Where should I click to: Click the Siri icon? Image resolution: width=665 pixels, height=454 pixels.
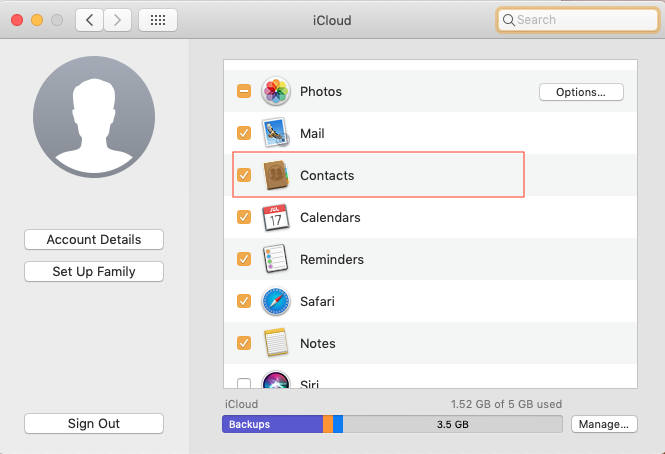276,380
